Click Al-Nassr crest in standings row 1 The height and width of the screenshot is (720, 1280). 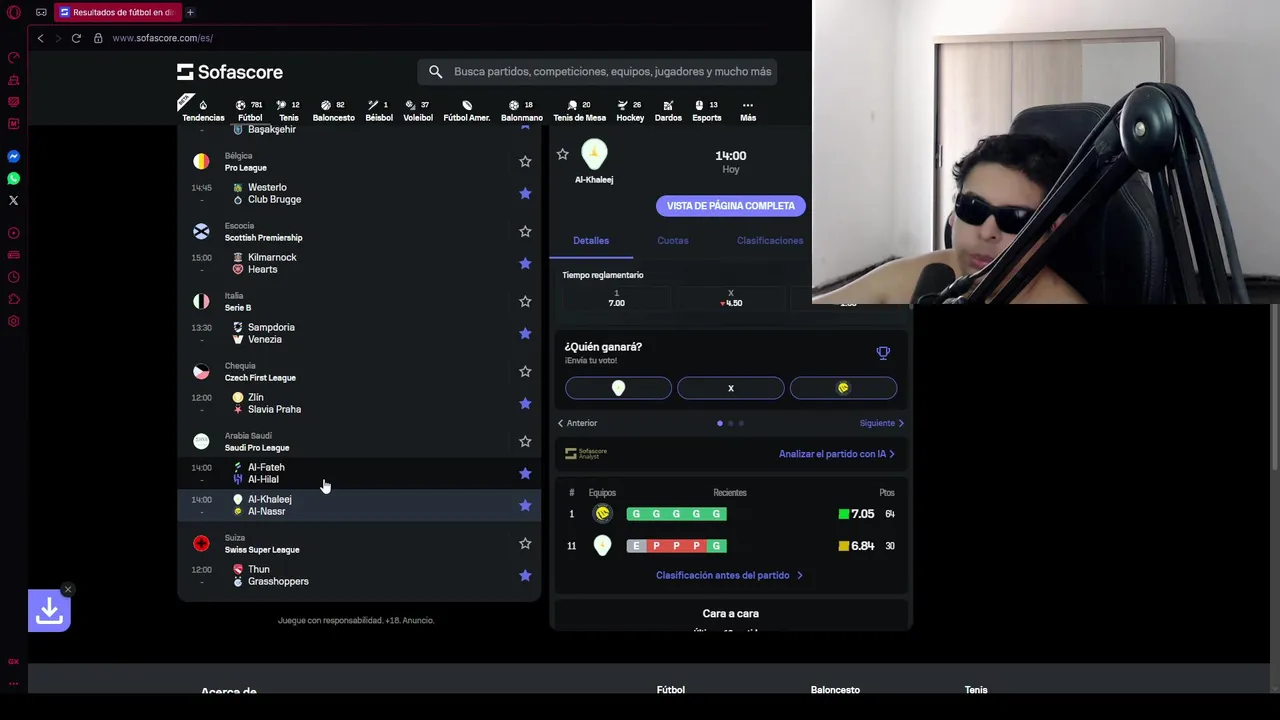602,514
